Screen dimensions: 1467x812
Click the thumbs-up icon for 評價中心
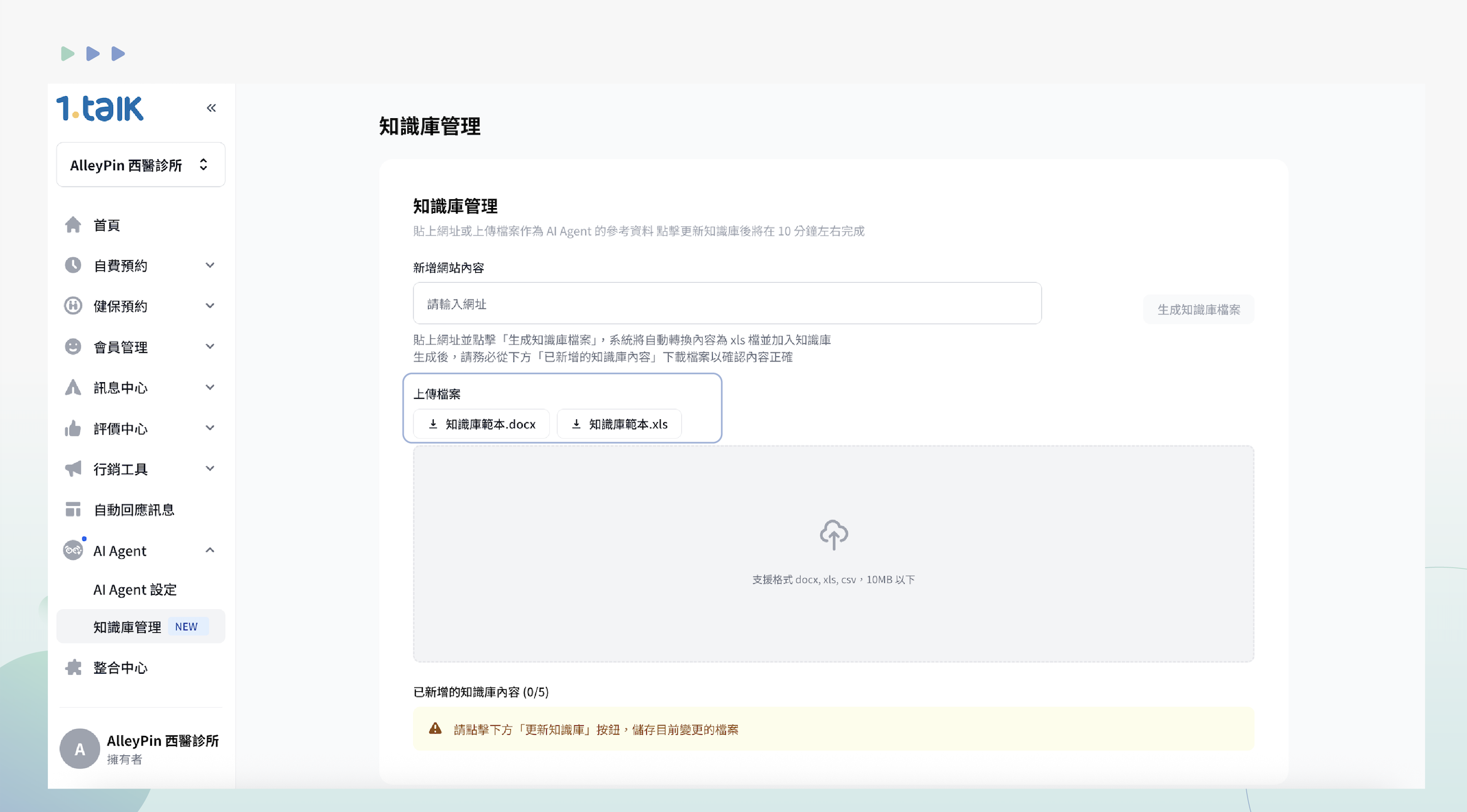(x=73, y=429)
